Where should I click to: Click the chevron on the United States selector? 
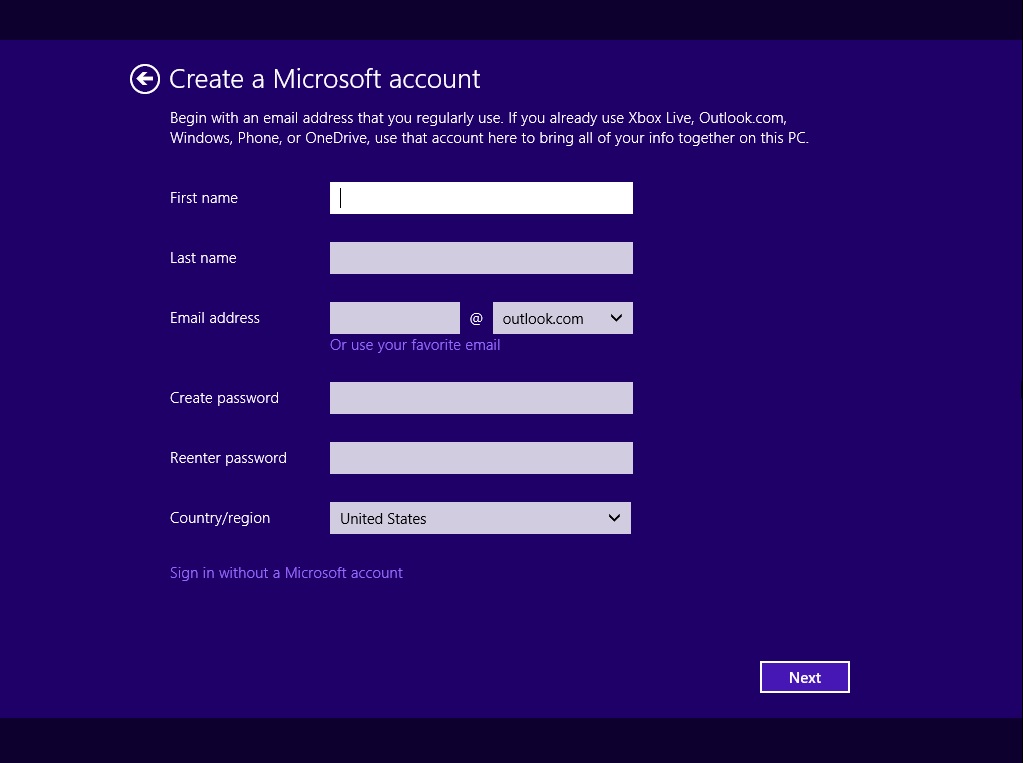click(613, 518)
